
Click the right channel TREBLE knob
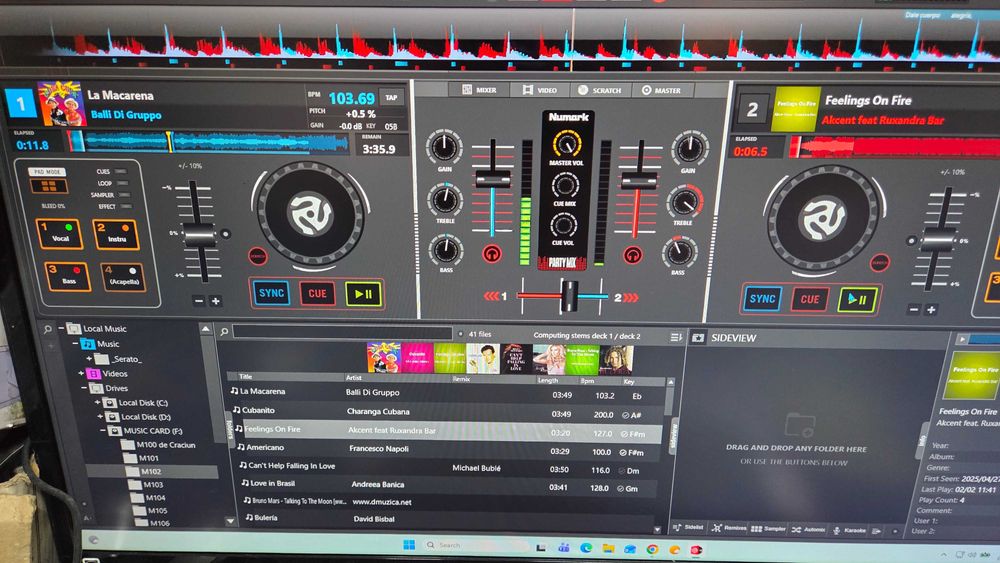click(x=684, y=203)
